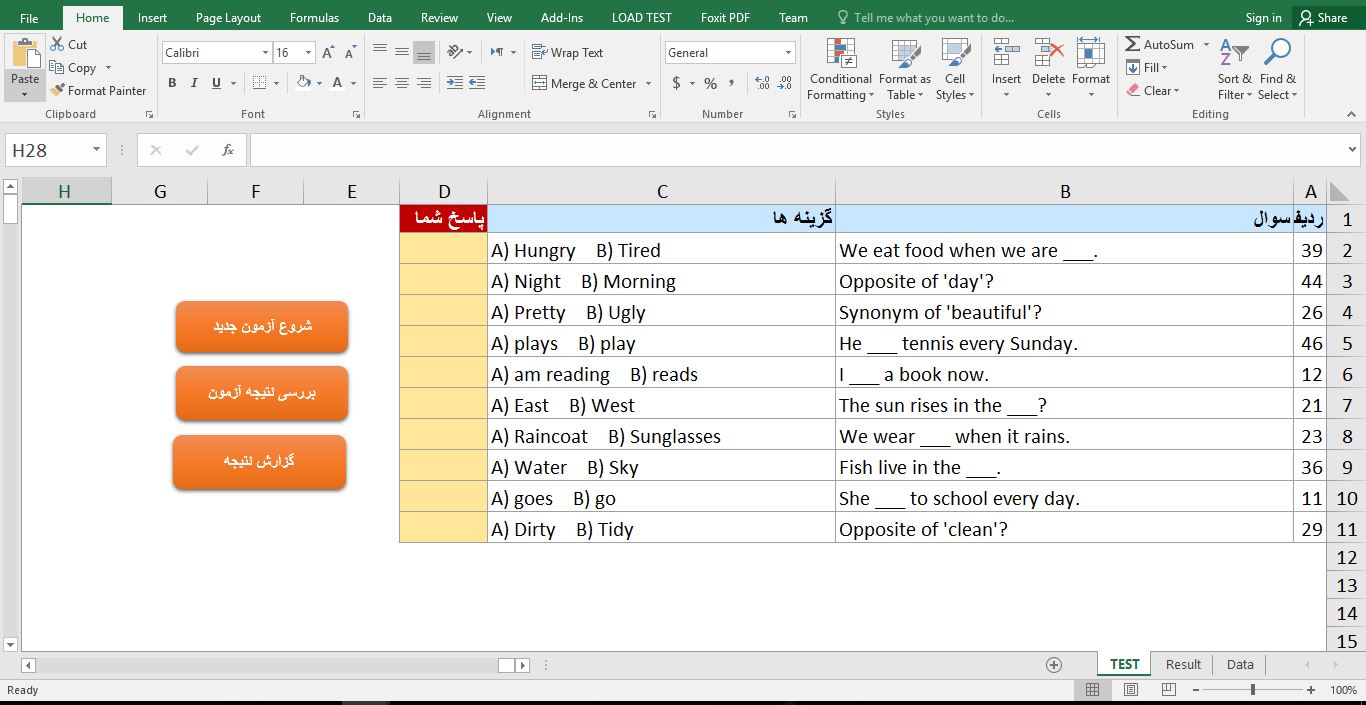1366x705 pixels.
Task: Set horizontal alignment to Align Left
Action: pyautogui.click(x=380, y=83)
